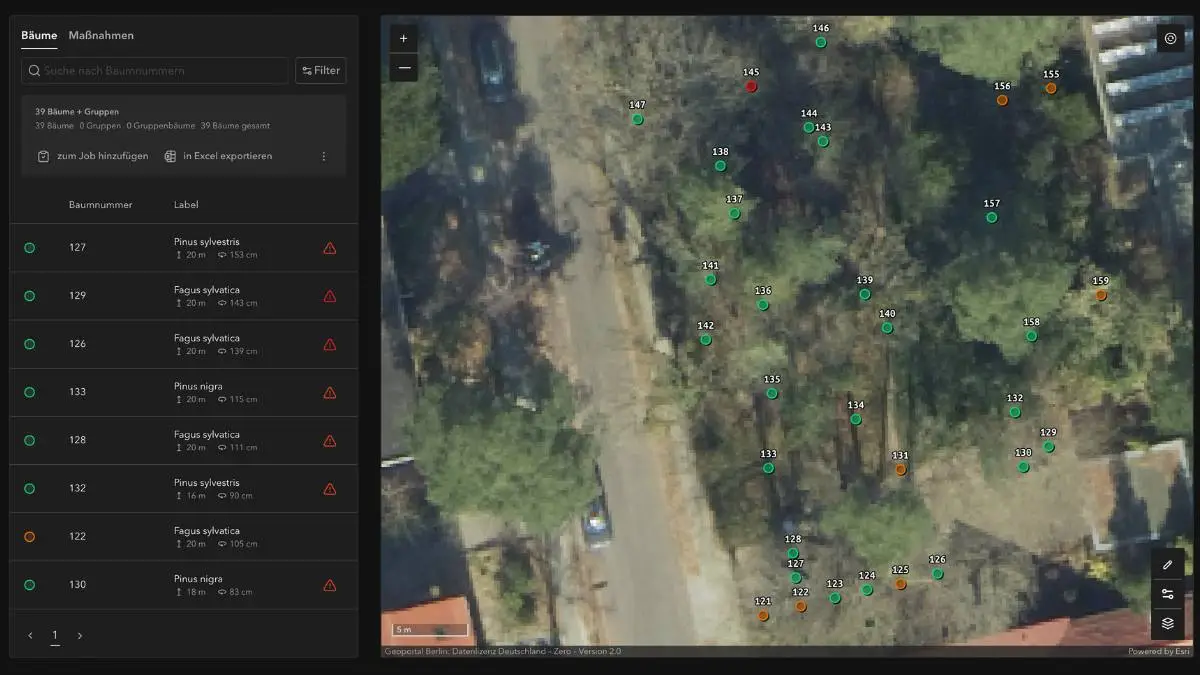Viewport: 1200px width, 675px height.
Task: Go to previous page arrow
Action: tap(30, 635)
